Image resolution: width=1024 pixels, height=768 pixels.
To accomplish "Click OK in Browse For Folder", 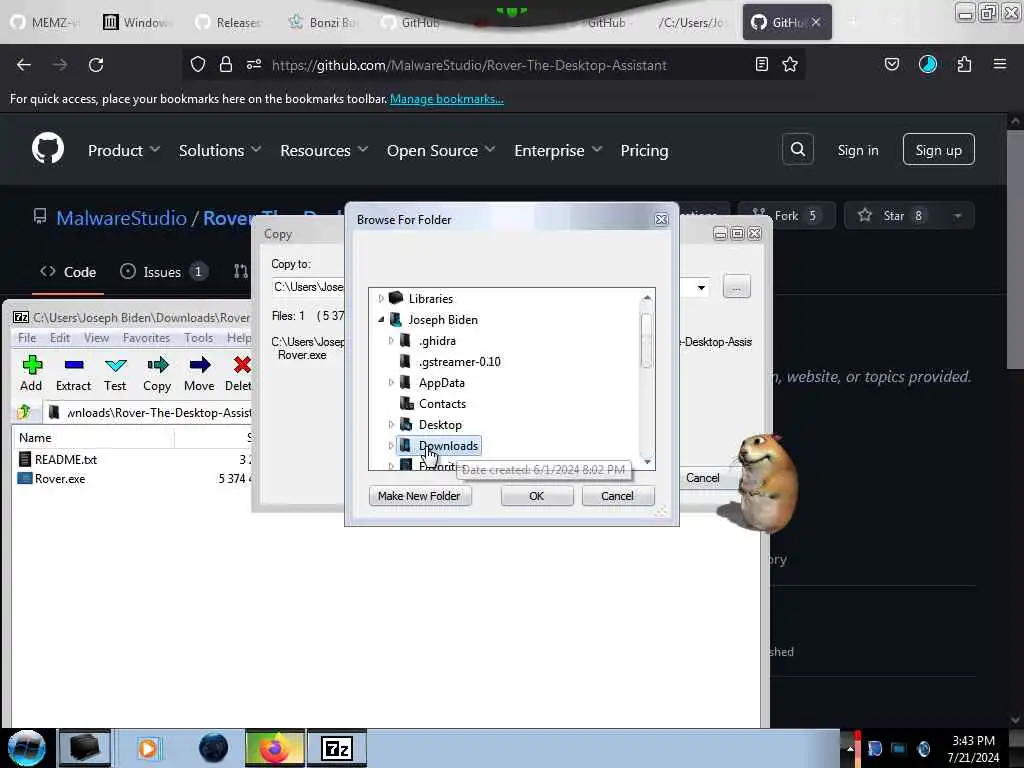I will 537,496.
